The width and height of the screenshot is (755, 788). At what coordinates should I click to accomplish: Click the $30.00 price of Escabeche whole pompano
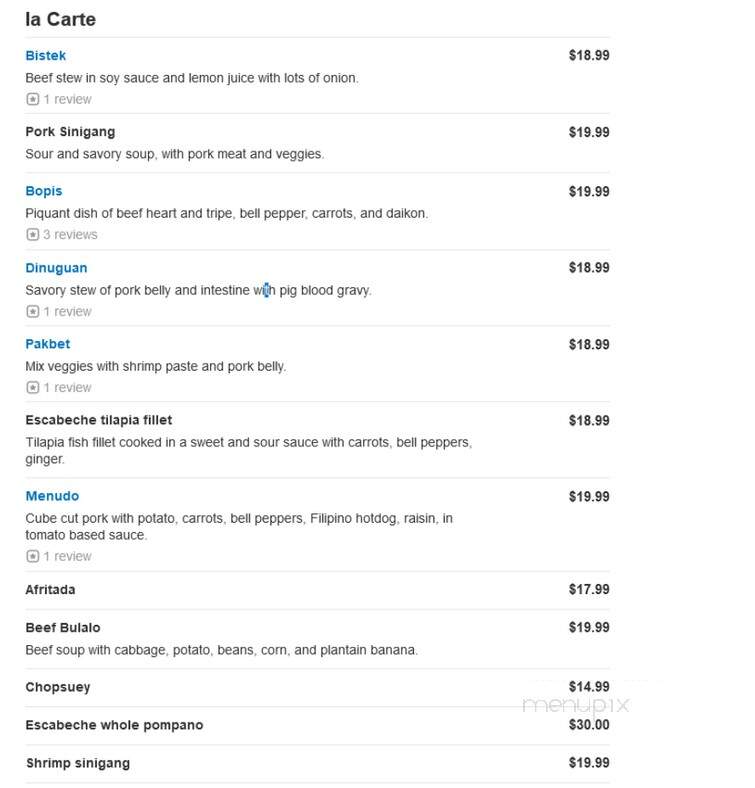pos(589,725)
